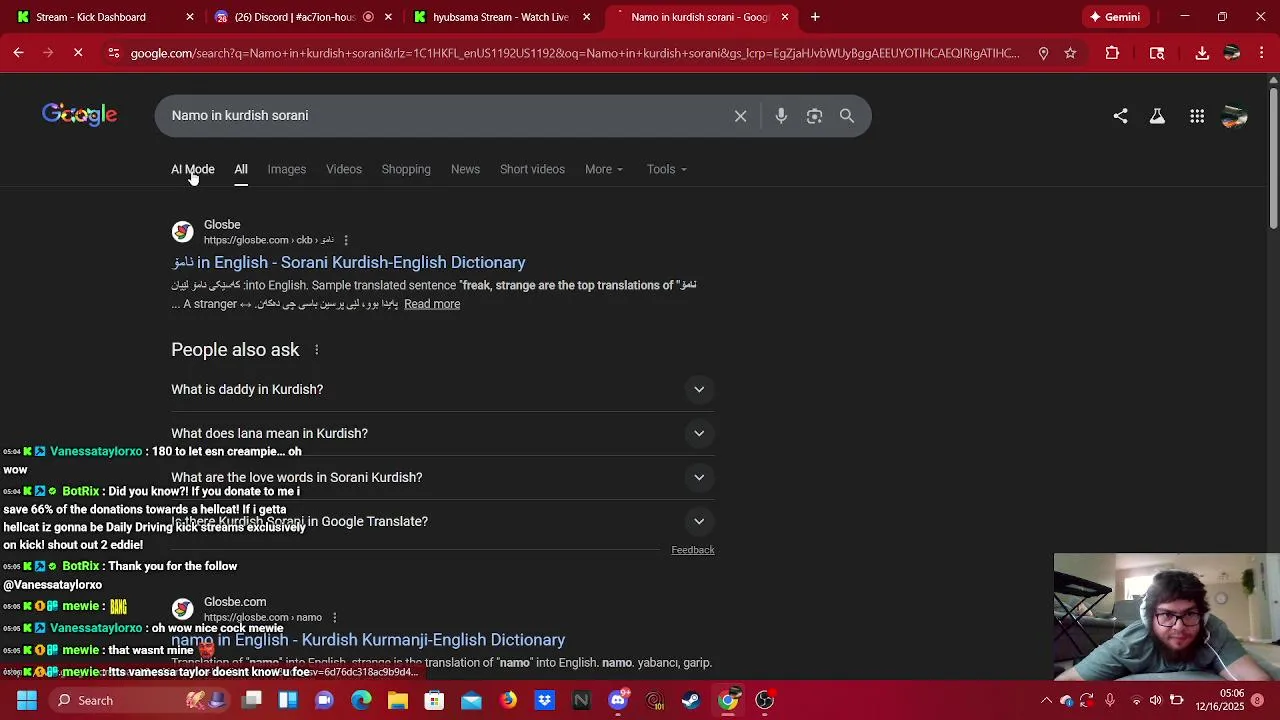The image size is (1280, 720).
Task: Select the Short videos search tab
Action: (x=532, y=169)
